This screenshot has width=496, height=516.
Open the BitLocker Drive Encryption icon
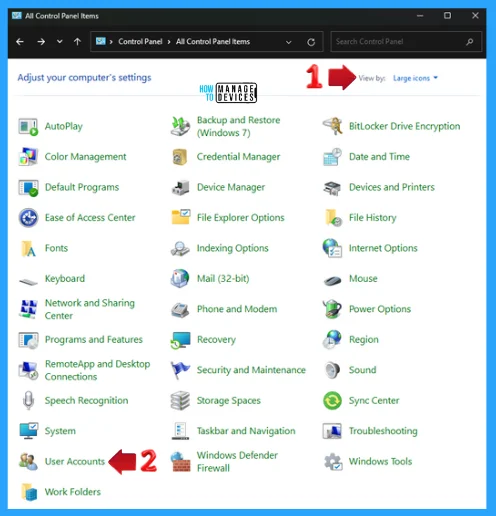(332, 126)
